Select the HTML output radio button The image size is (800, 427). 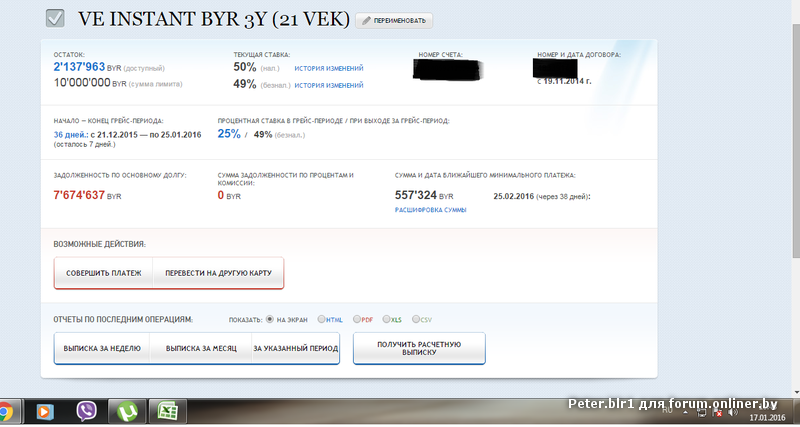click(x=321, y=319)
